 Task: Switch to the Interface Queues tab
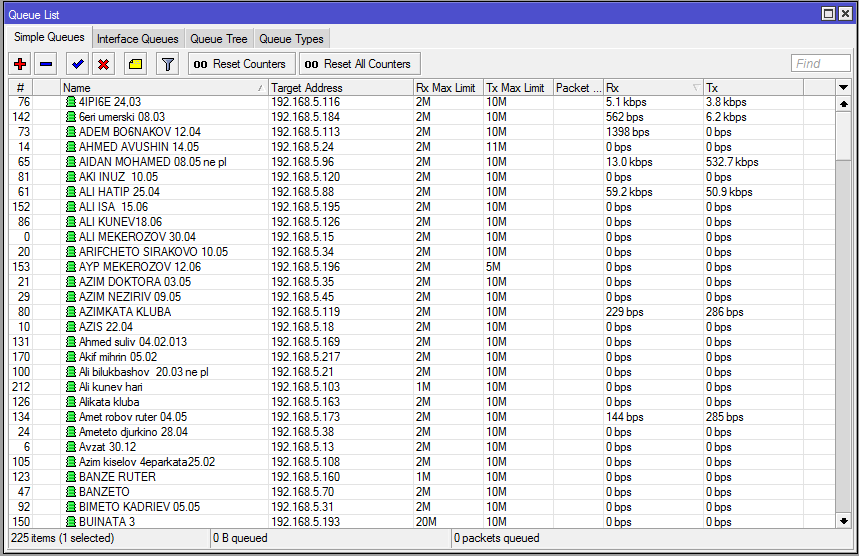click(x=137, y=39)
